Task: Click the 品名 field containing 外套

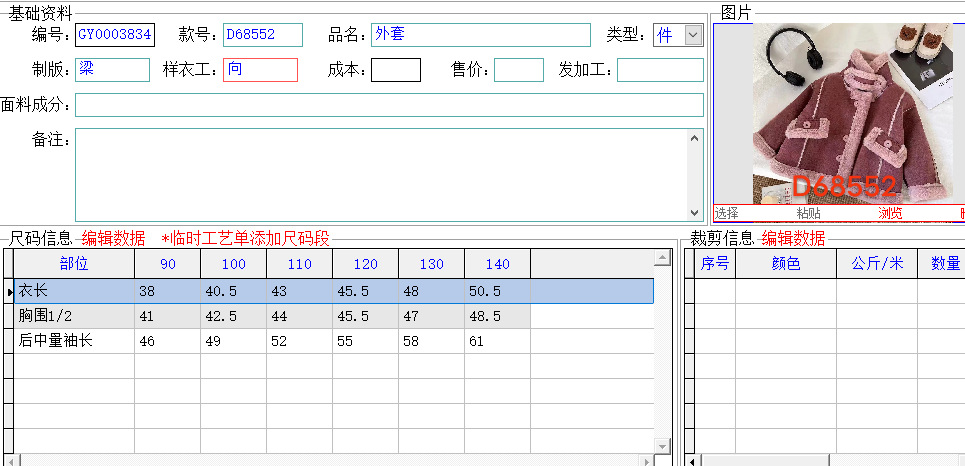Action: click(x=481, y=34)
